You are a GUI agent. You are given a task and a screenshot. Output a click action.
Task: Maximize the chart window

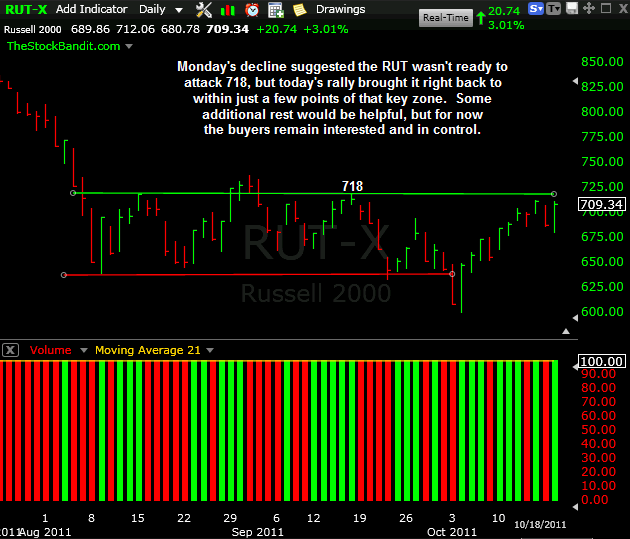[x=606, y=8]
